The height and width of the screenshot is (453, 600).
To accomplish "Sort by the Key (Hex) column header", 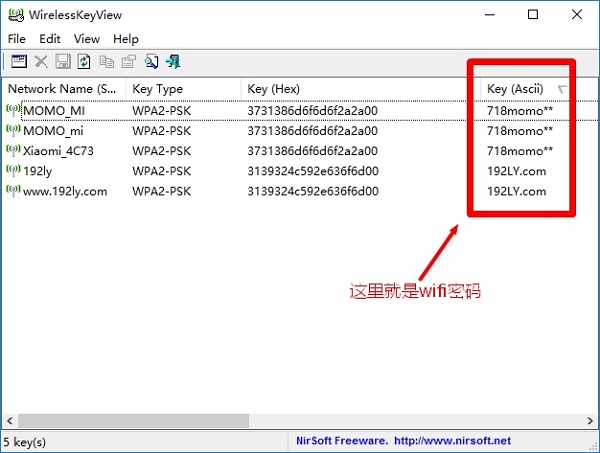I will click(x=276, y=89).
